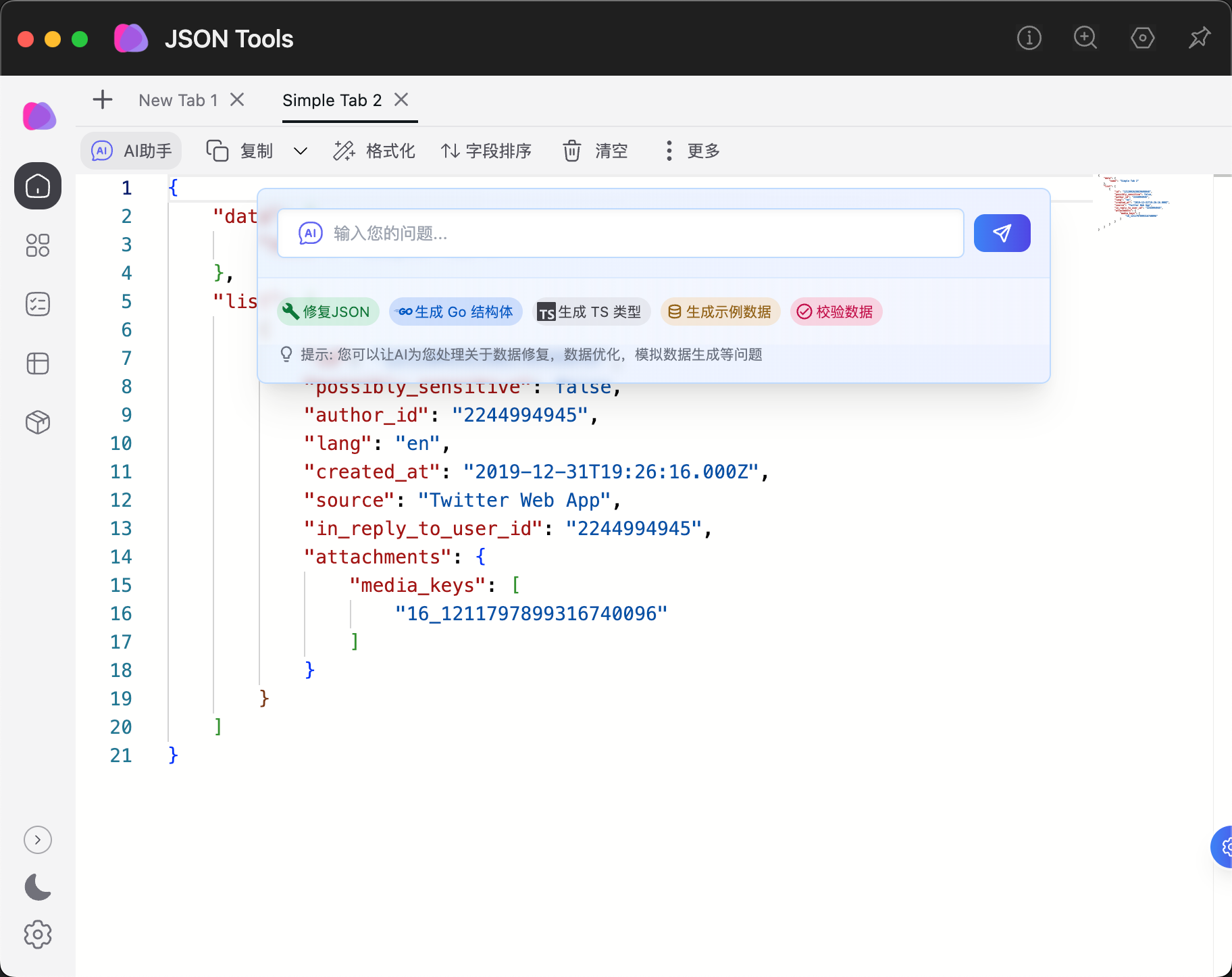Click the 格式化 format button

(374, 151)
